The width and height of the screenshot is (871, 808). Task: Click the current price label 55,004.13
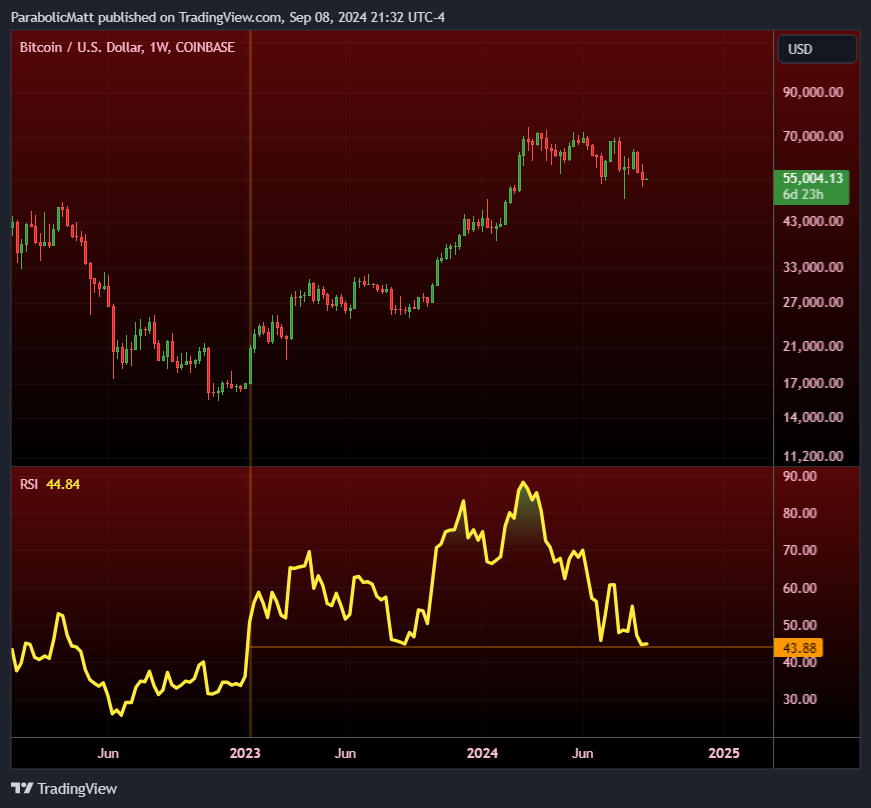[x=812, y=178]
